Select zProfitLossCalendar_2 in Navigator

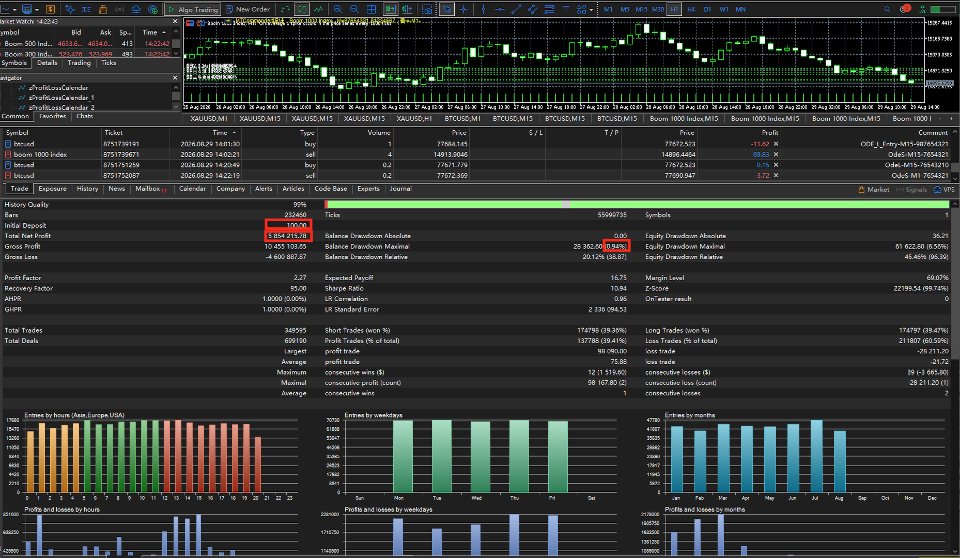point(61,107)
